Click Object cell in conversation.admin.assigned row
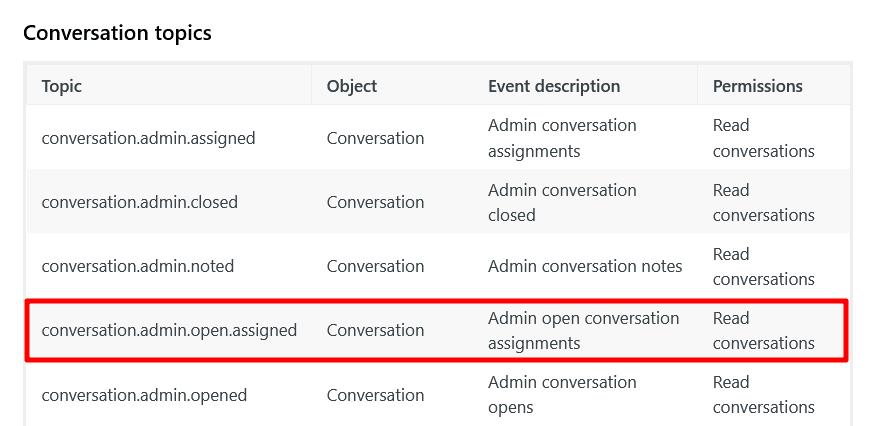880x426 pixels. tap(375, 138)
